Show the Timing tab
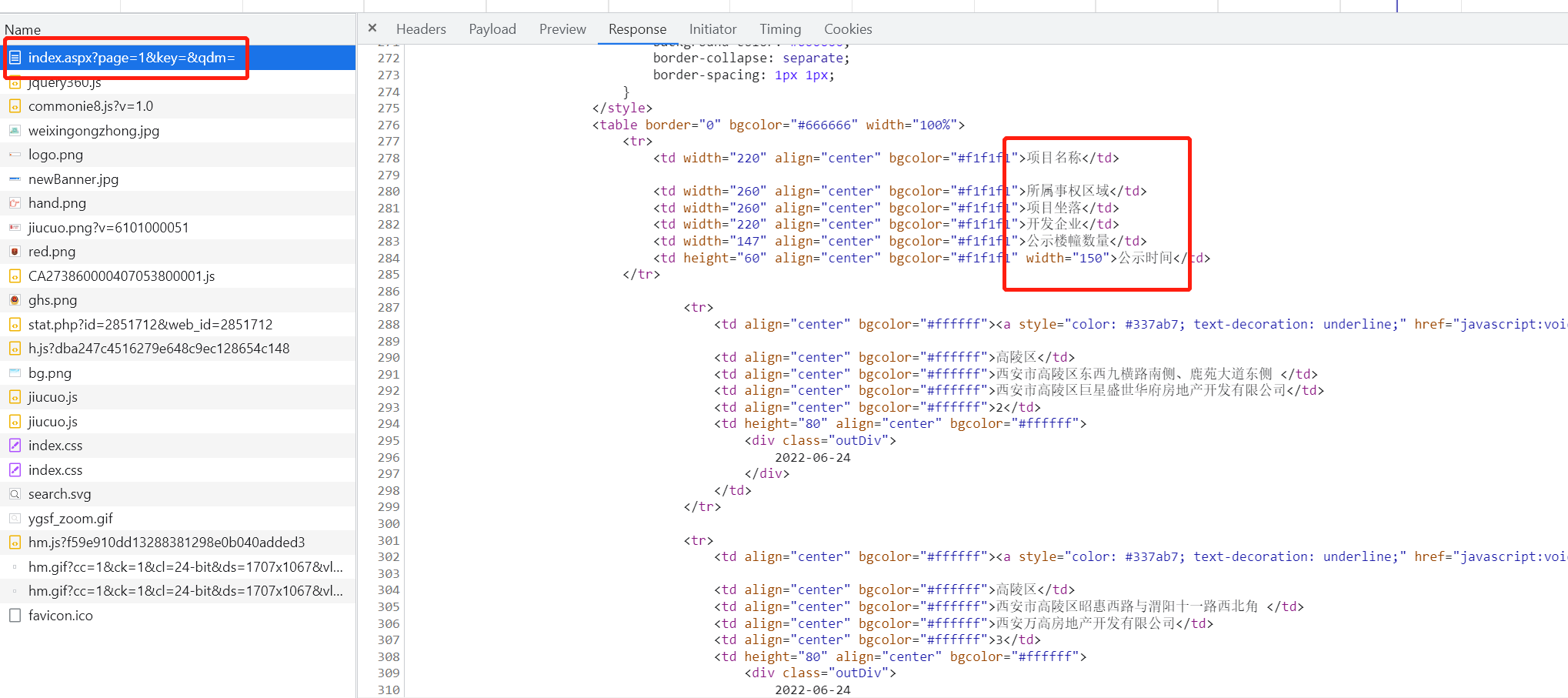Viewport: 1568px width, 698px height. tap(779, 29)
